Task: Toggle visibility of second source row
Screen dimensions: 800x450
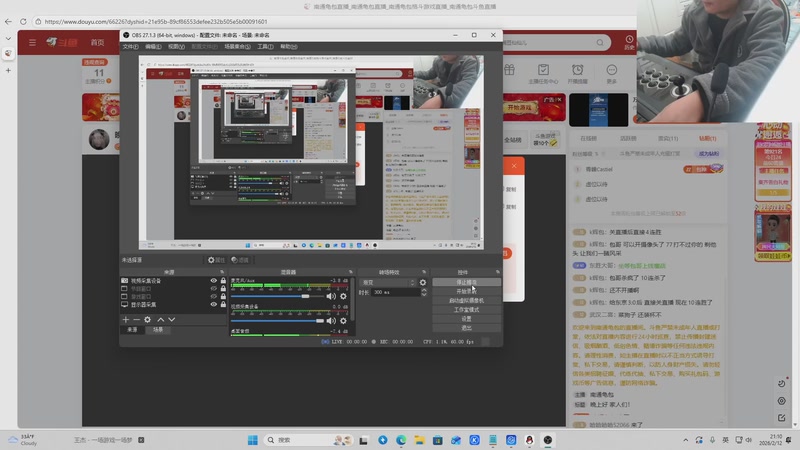Action: coord(214,288)
